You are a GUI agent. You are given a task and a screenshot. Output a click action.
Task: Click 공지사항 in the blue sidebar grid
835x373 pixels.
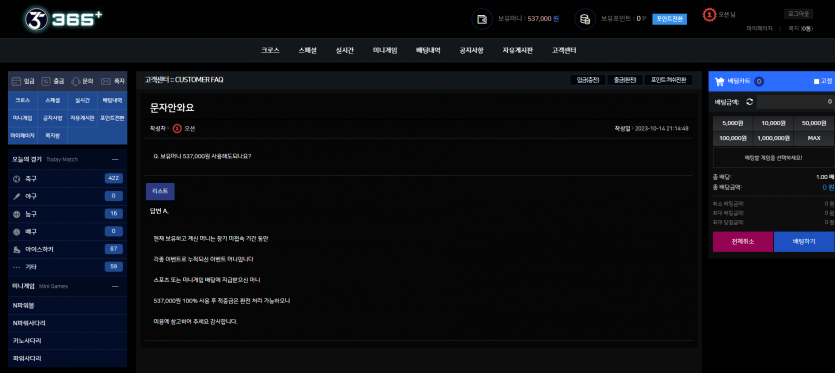coord(53,118)
